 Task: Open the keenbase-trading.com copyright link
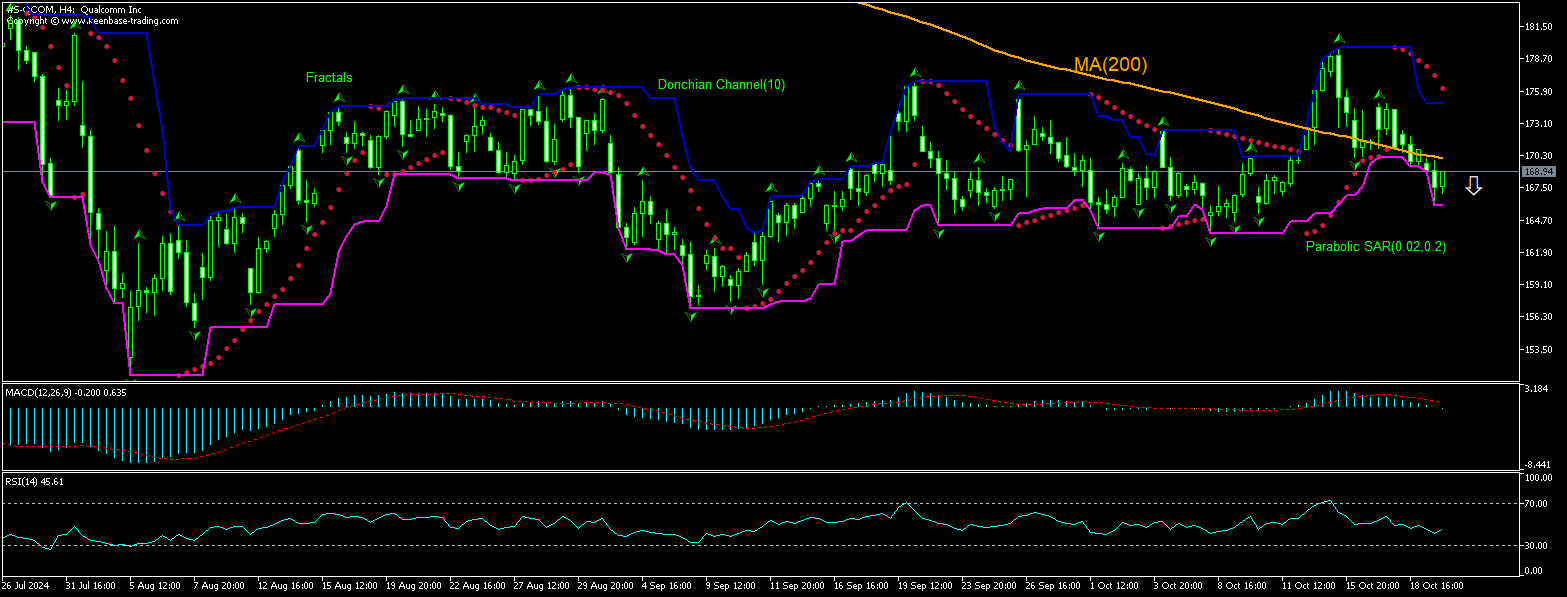[x=92, y=20]
